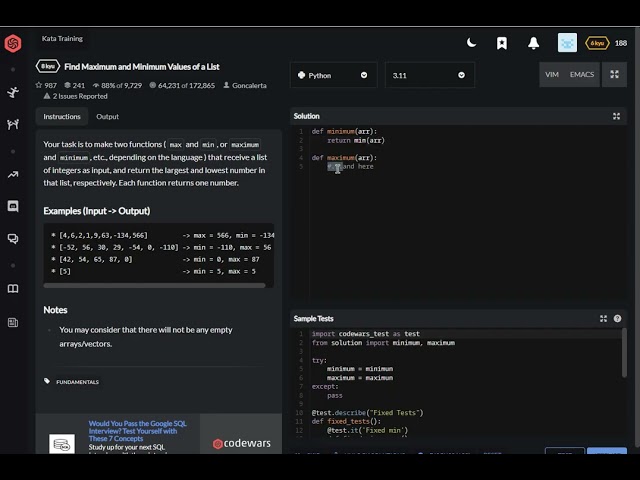Image resolution: width=640 pixels, height=480 pixels.
Task: Open the Codewars home logo
Action: tap(13, 43)
